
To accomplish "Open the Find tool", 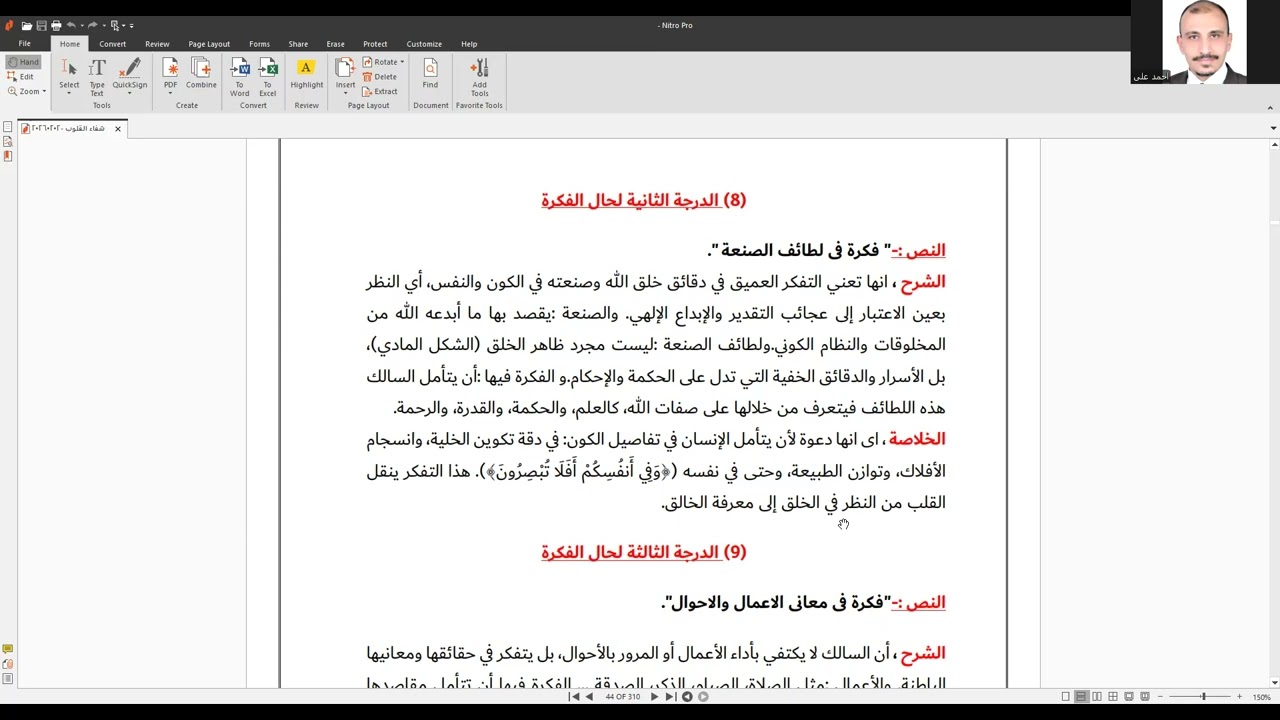I will [430, 74].
